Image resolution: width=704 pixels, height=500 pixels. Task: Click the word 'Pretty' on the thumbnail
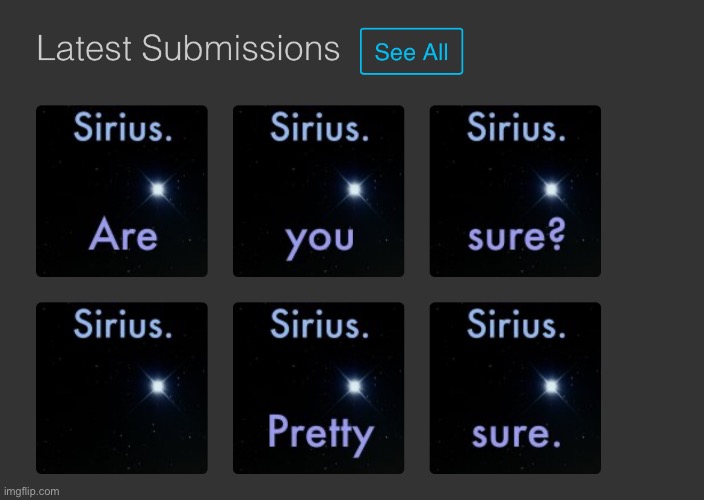[321, 435]
